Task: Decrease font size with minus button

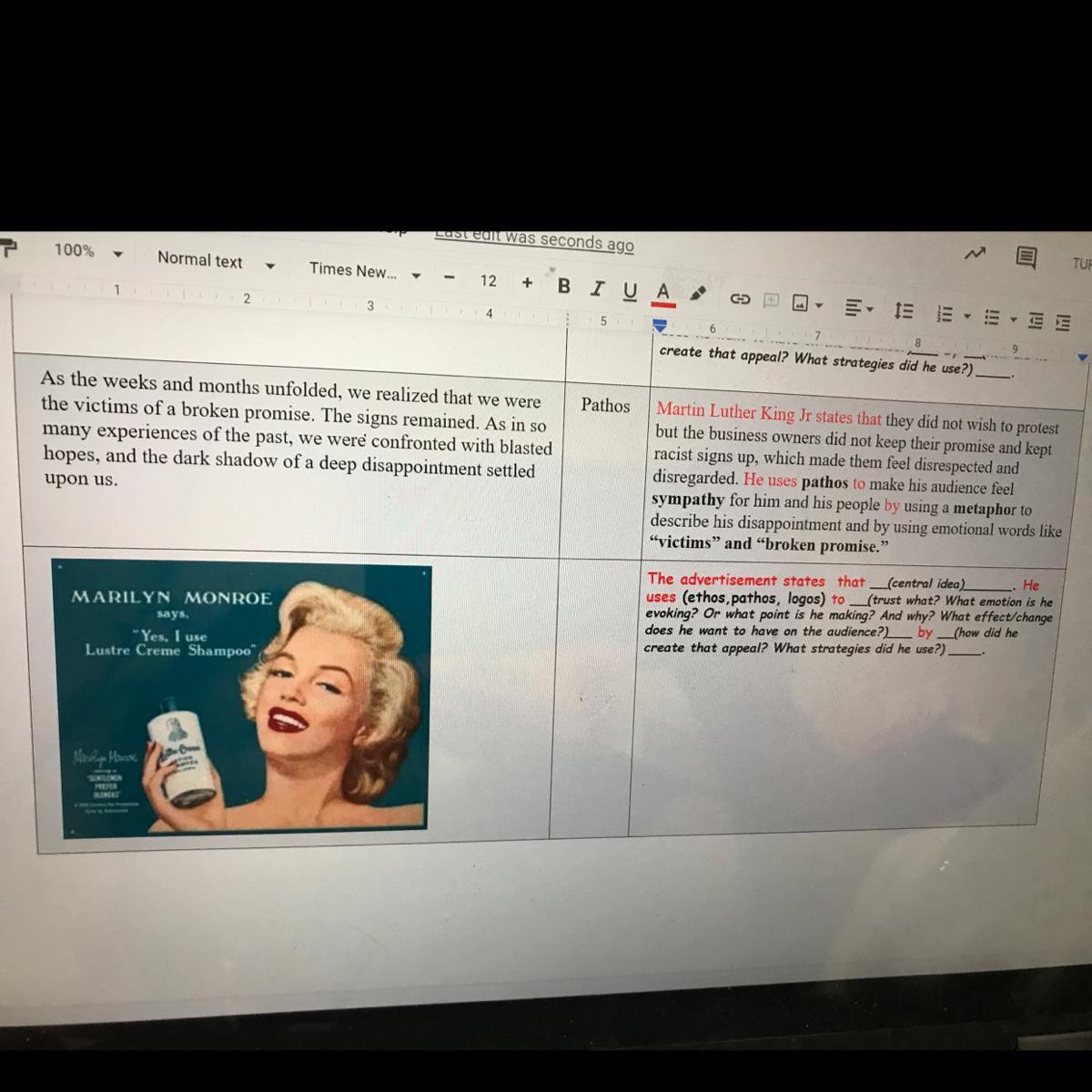Action: click(x=450, y=278)
